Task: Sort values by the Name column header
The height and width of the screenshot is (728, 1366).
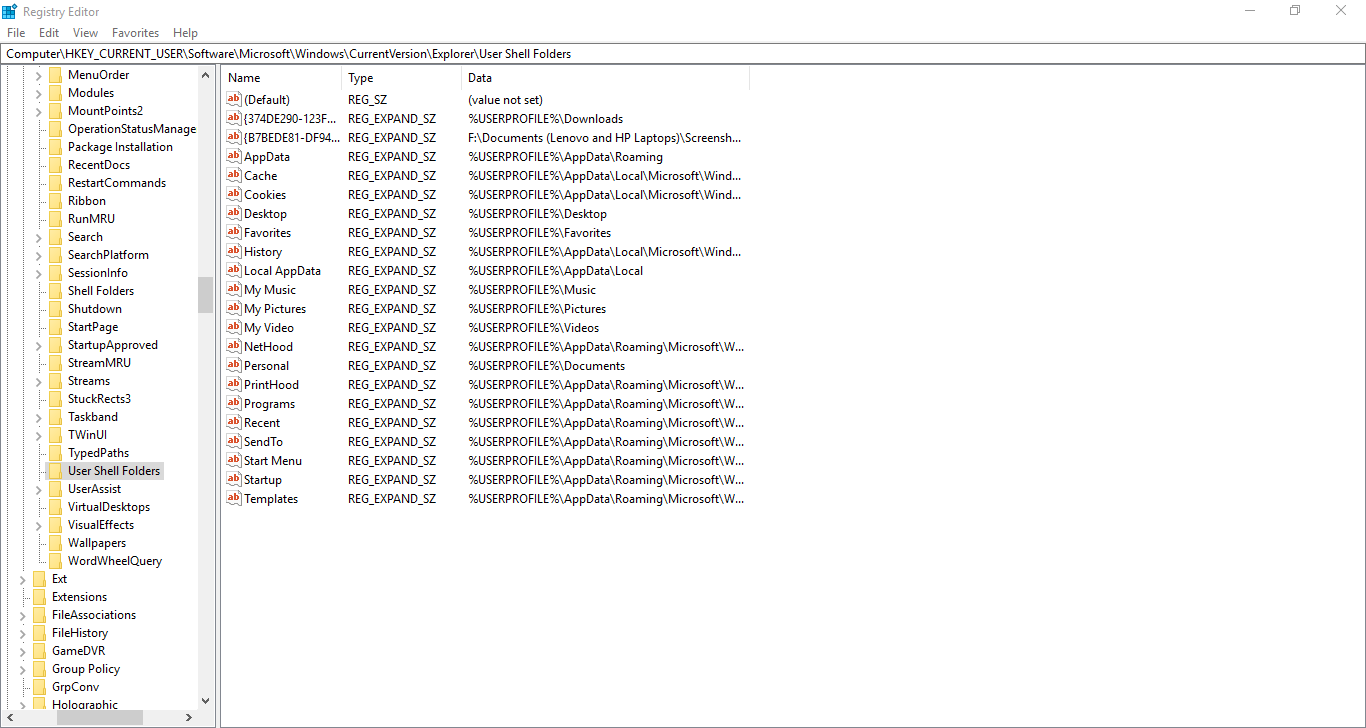Action: point(283,78)
